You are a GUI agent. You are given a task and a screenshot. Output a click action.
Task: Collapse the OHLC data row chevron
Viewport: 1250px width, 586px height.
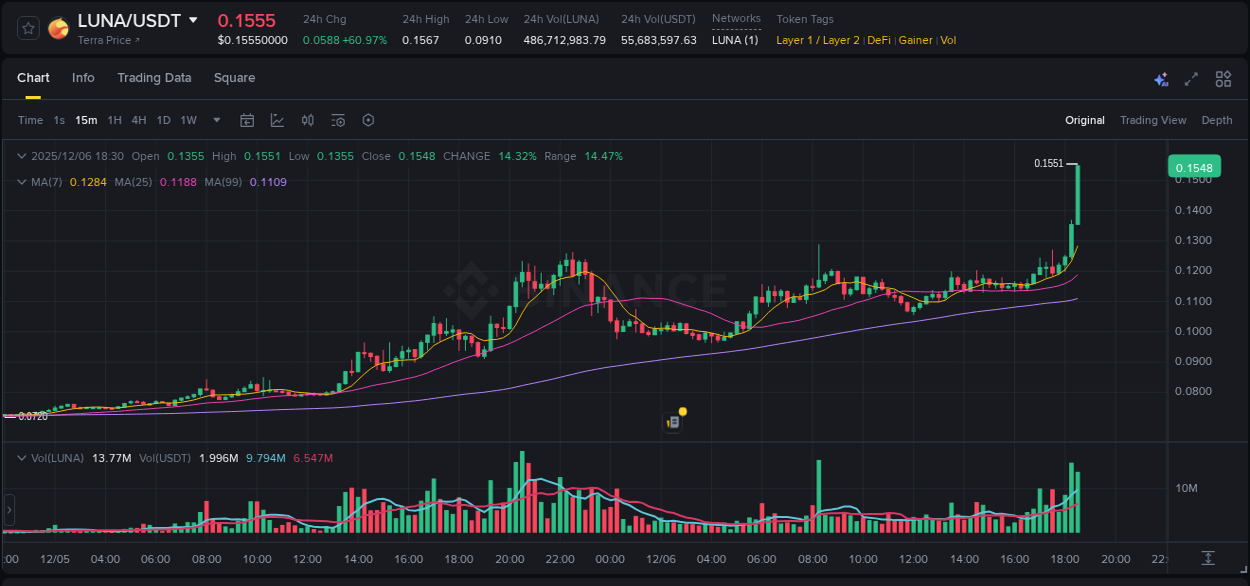point(21,156)
